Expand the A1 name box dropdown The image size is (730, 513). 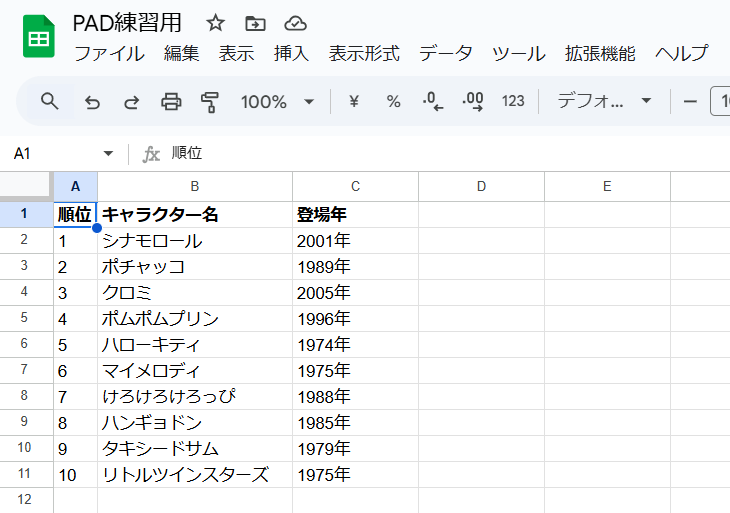[x=108, y=153]
